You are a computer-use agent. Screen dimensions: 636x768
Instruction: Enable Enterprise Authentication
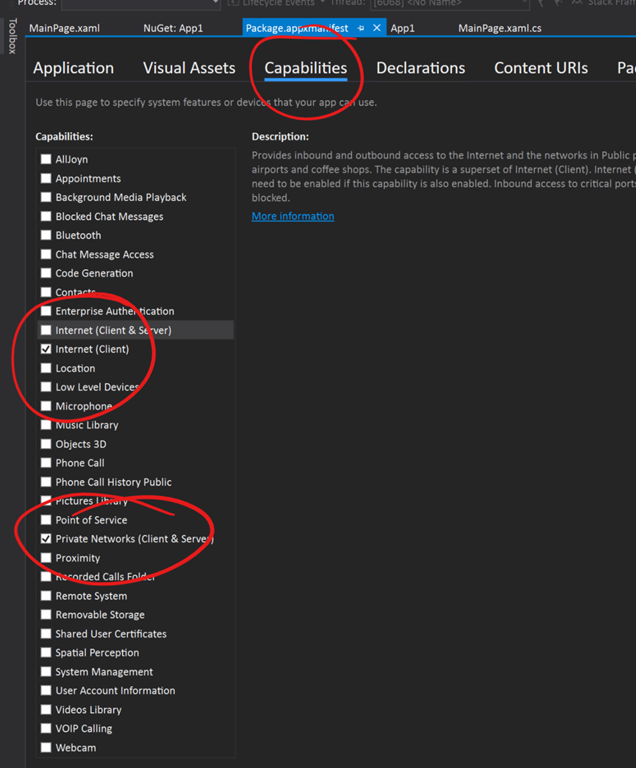click(x=46, y=311)
